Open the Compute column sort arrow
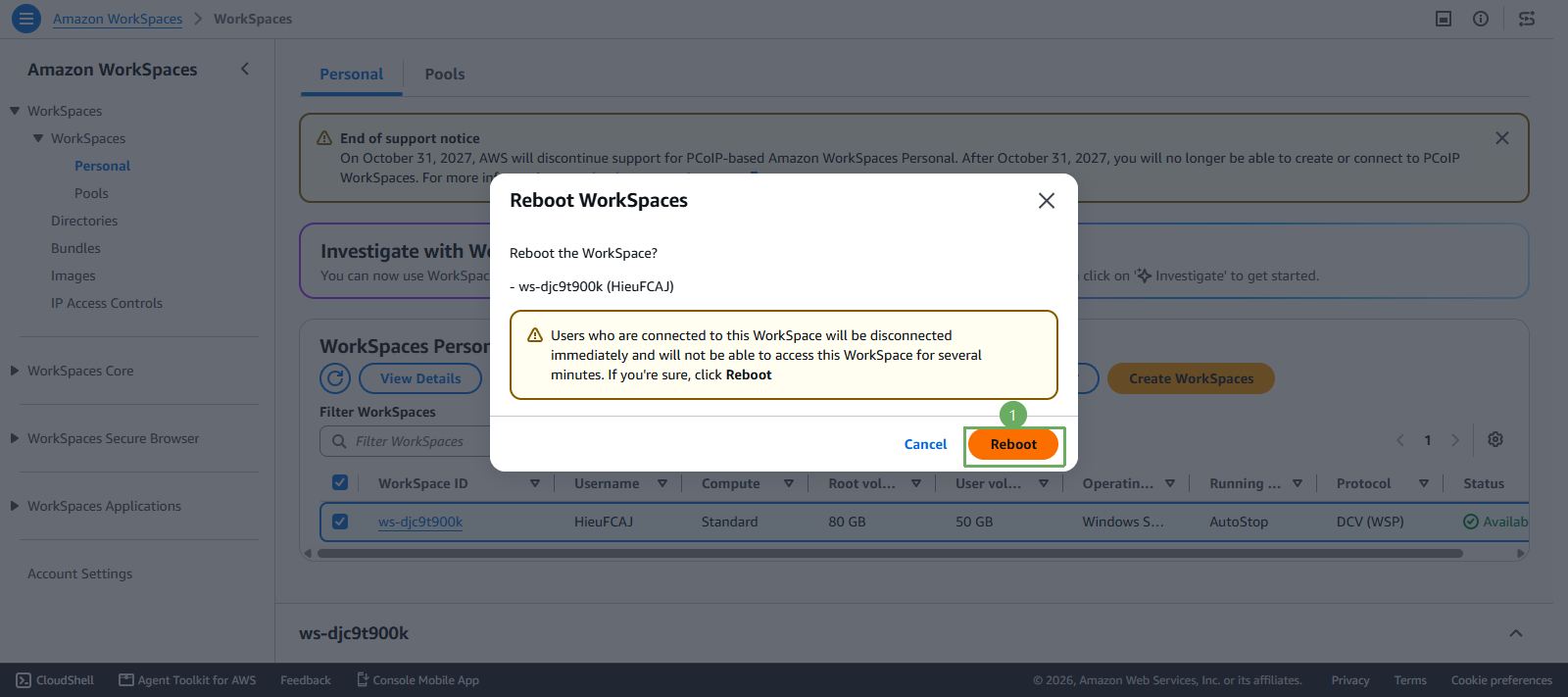Screen dimensions: 1568x697 pos(789,483)
